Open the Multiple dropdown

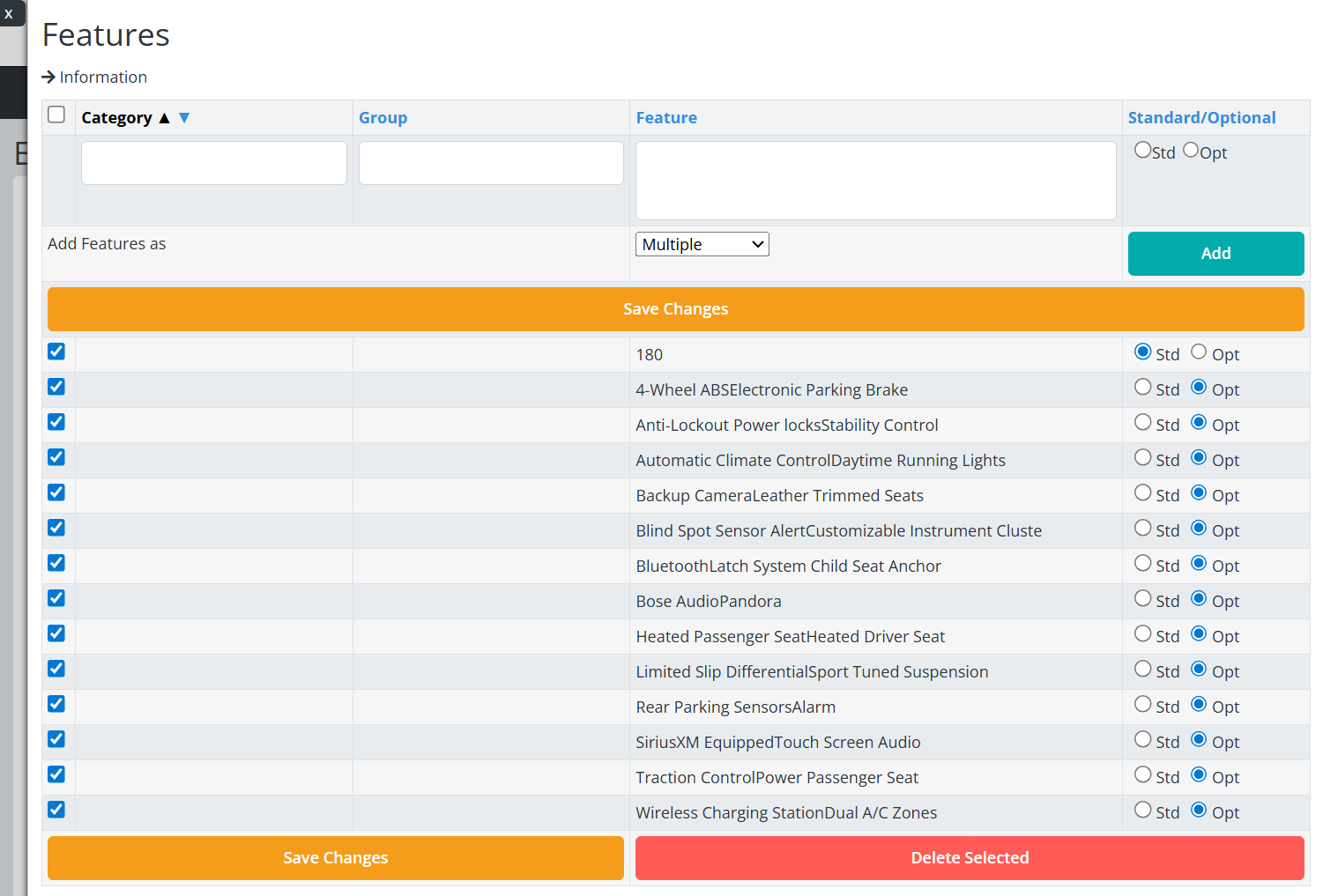pos(702,245)
